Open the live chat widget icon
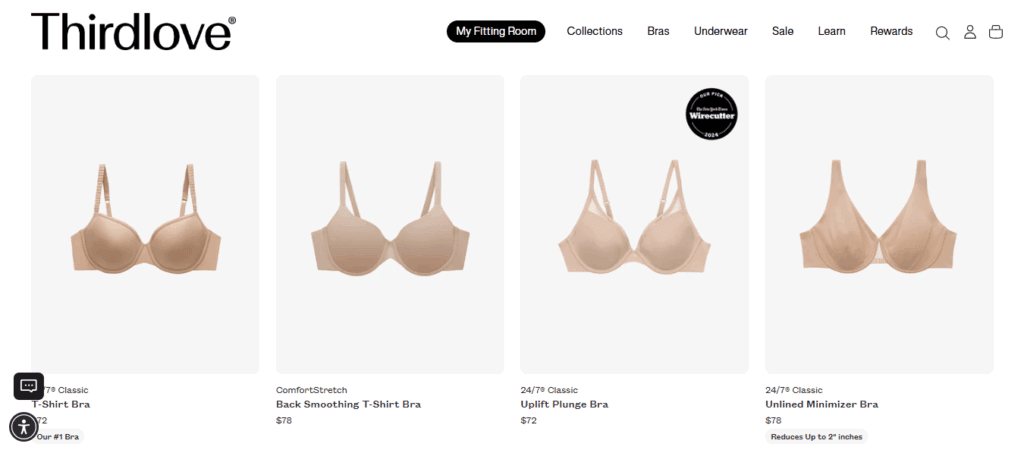 tap(29, 386)
